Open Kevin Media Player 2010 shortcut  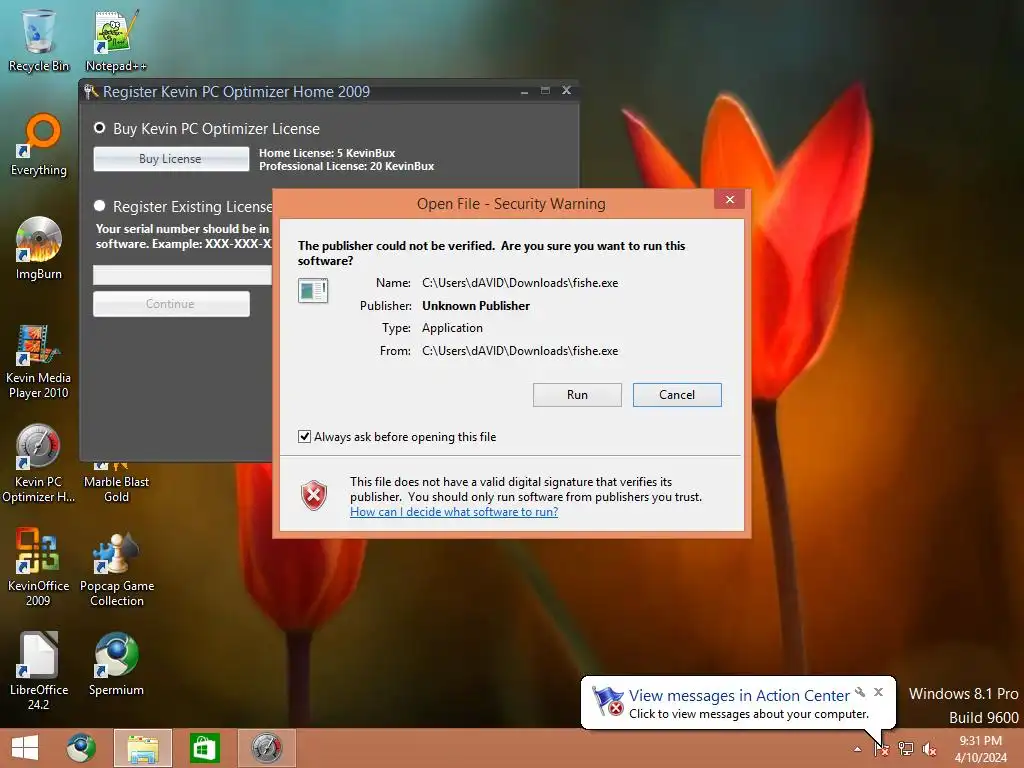pyautogui.click(x=39, y=361)
